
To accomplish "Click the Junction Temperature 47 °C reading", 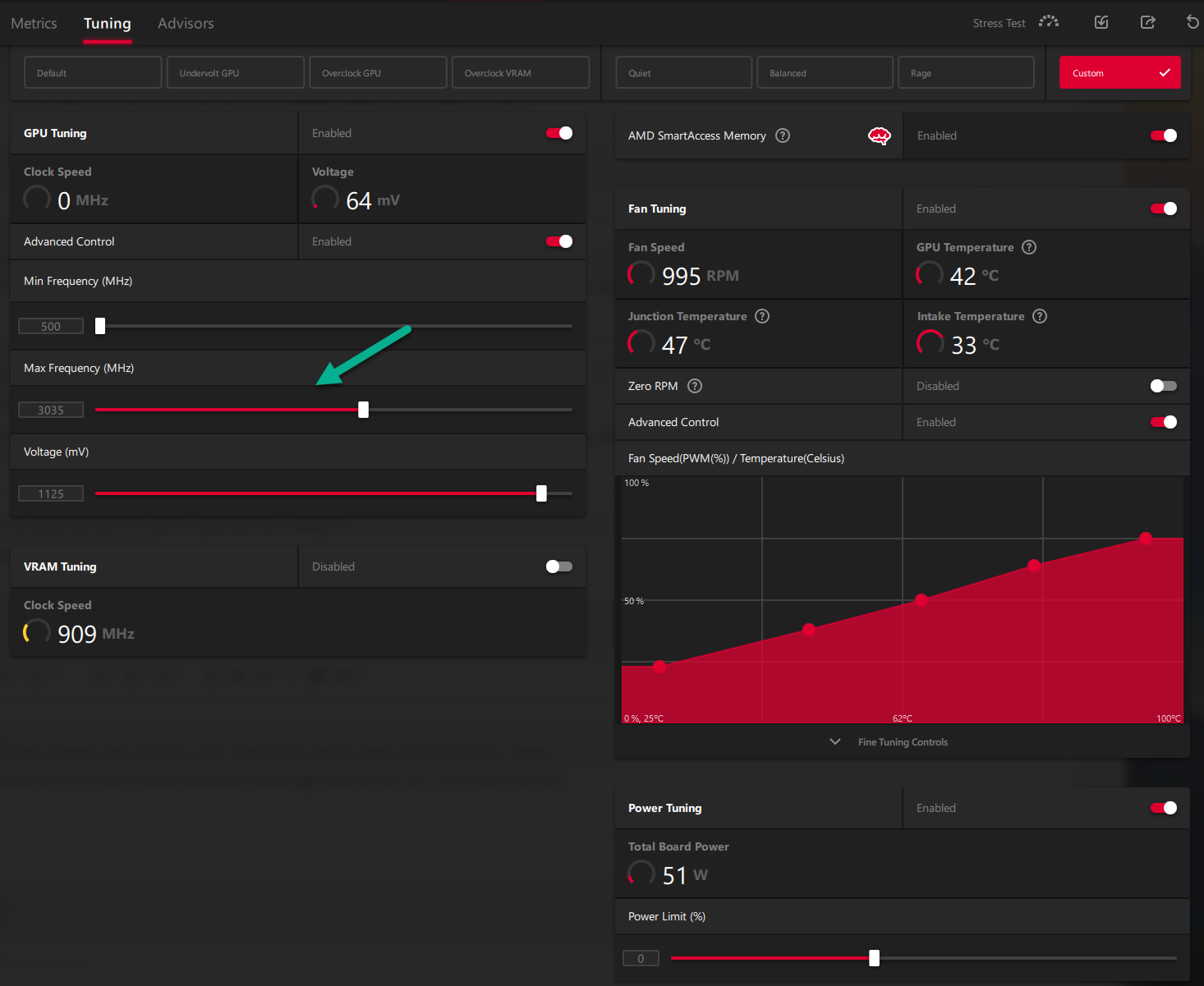I will (686, 345).
